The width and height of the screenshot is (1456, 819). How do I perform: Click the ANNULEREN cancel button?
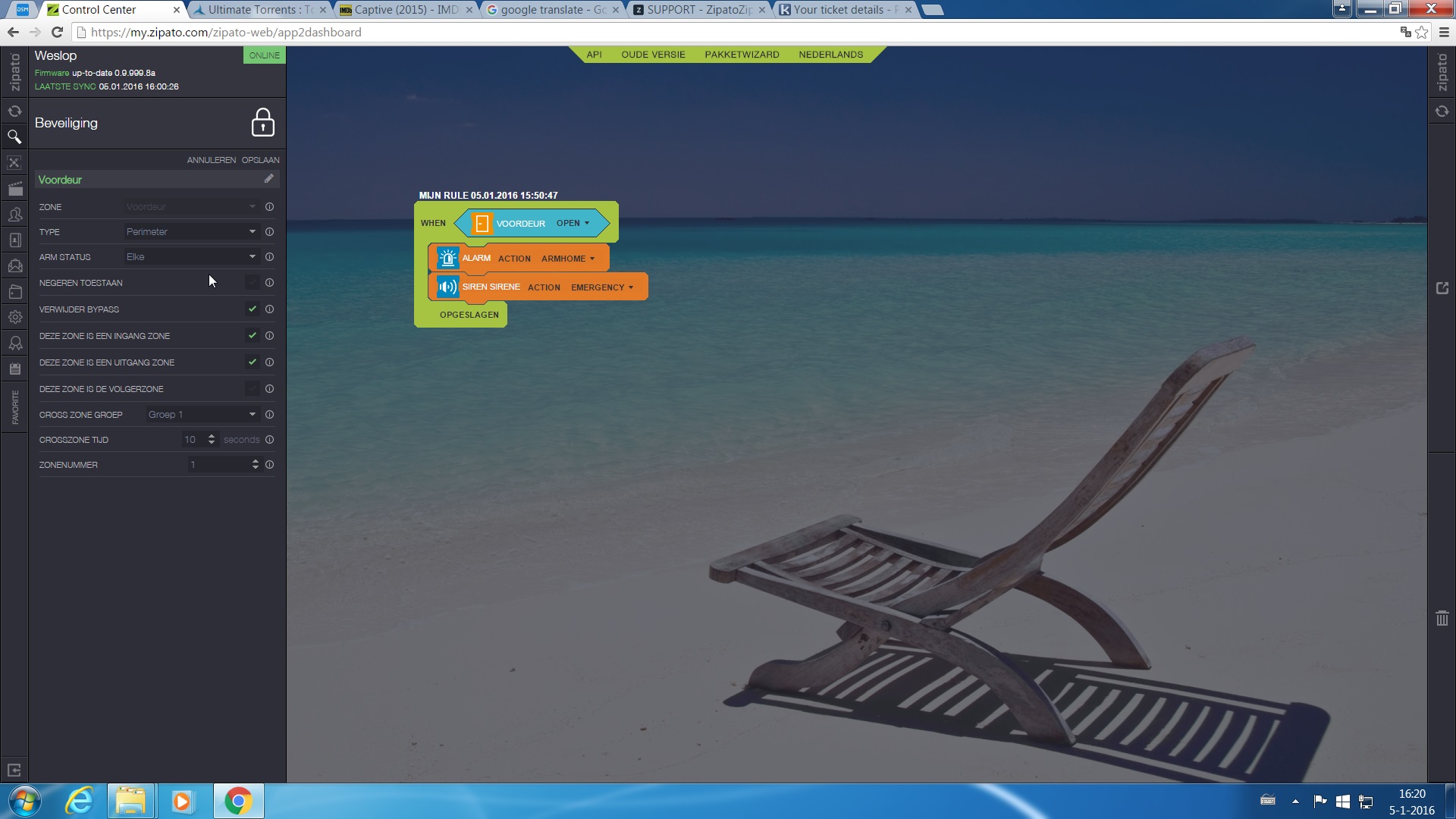point(211,160)
